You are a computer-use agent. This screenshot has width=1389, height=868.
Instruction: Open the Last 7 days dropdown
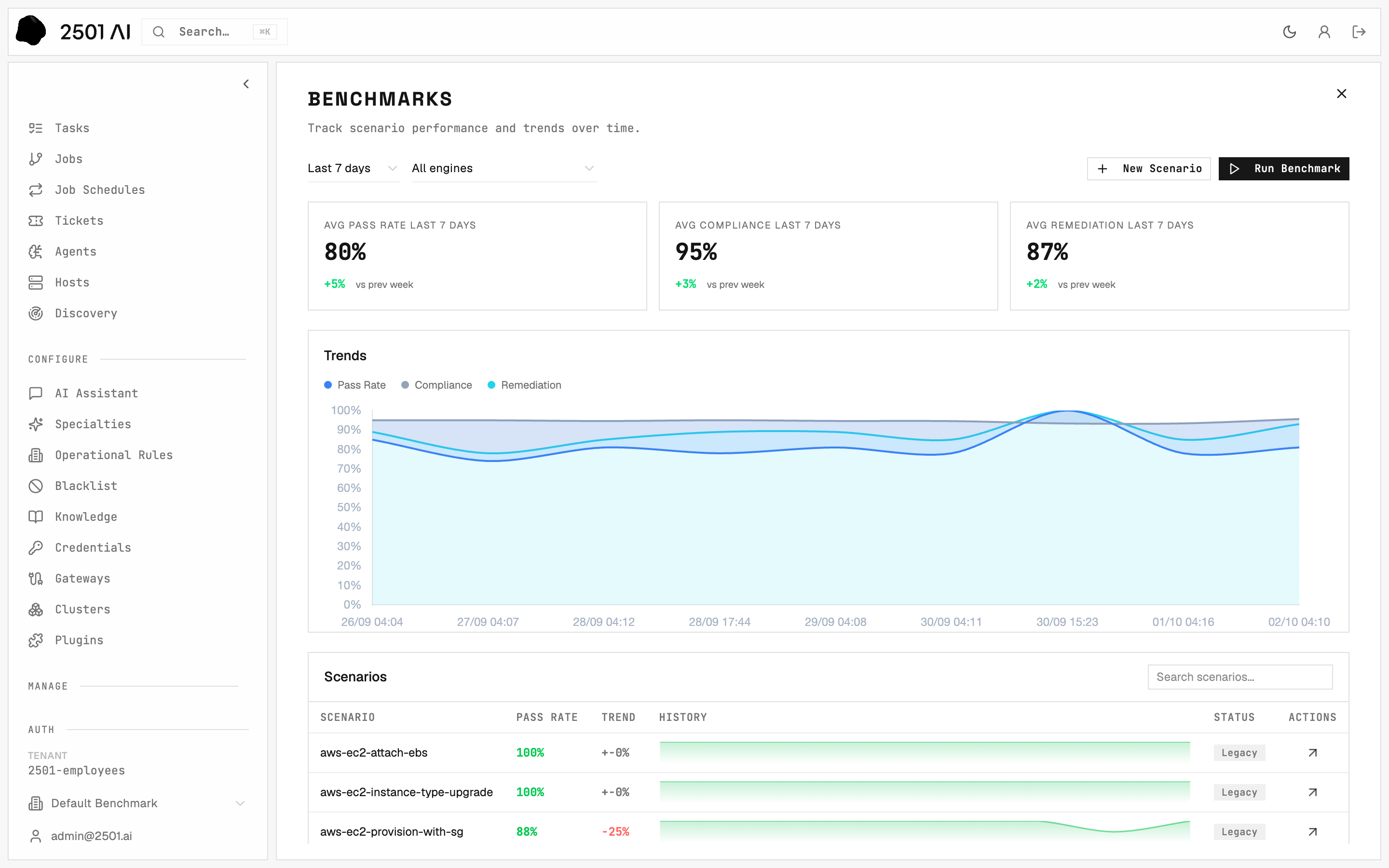click(353, 168)
